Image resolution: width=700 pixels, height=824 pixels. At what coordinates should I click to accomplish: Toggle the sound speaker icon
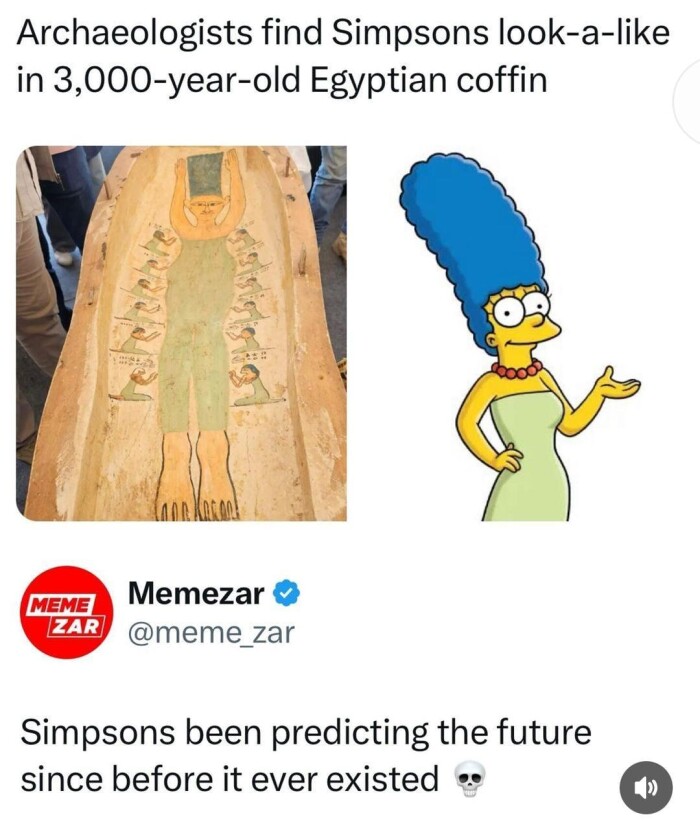pos(646,788)
